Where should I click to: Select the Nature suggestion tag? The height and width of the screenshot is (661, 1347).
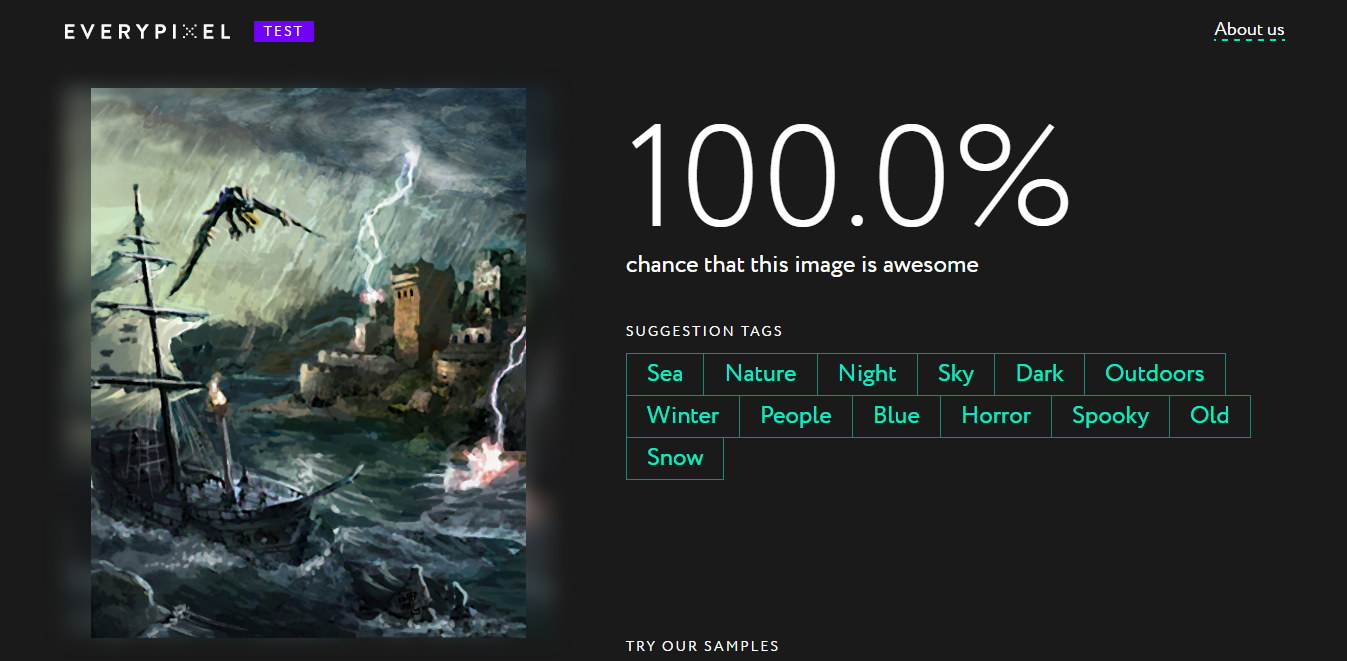(x=761, y=374)
